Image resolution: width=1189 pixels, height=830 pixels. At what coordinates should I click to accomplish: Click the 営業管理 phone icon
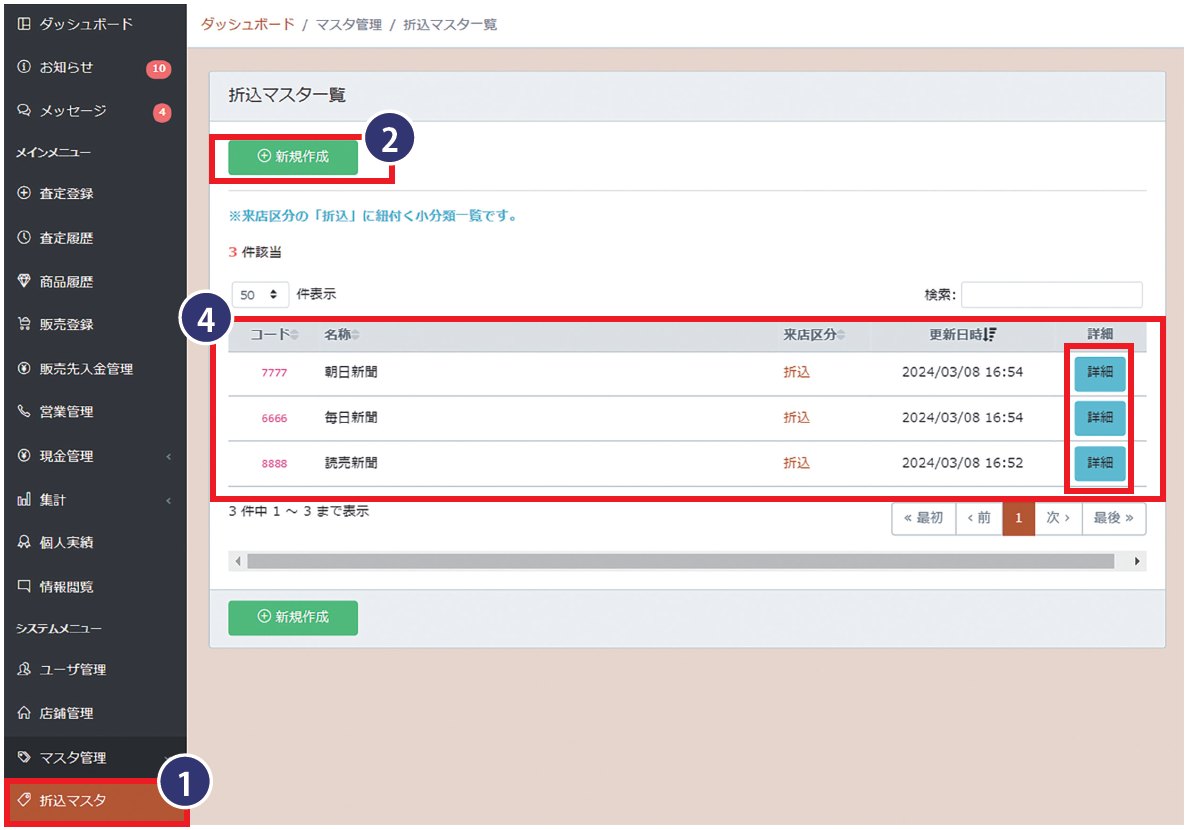(24, 412)
